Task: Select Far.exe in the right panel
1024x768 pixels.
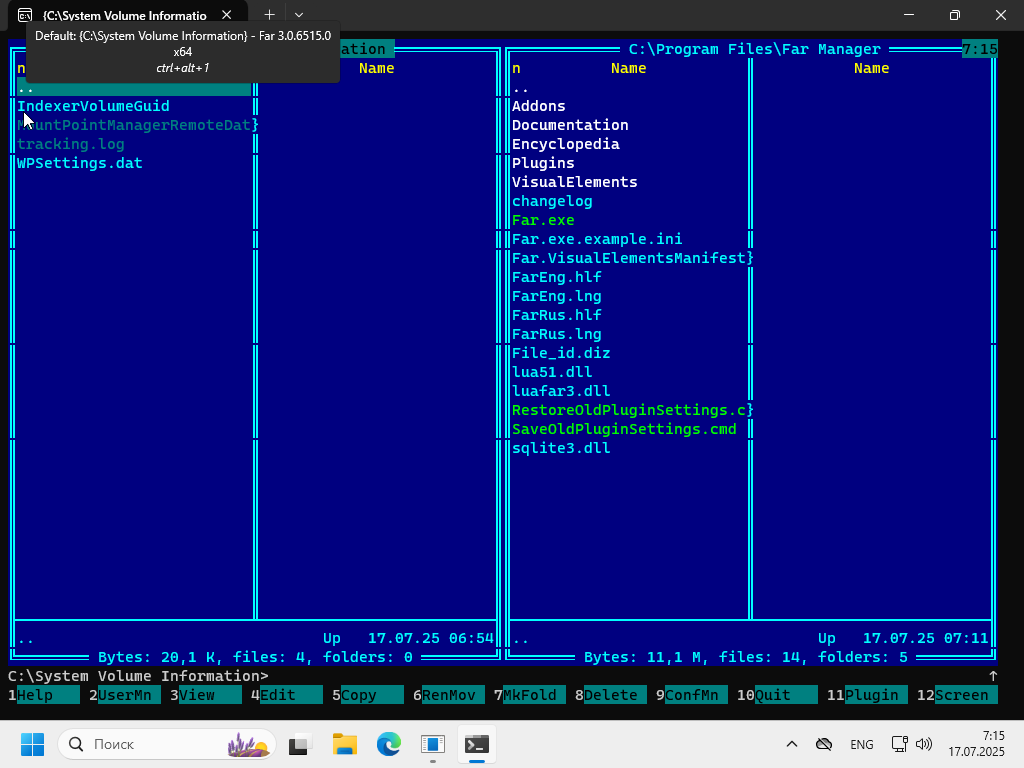Action: pyautogui.click(x=543, y=220)
